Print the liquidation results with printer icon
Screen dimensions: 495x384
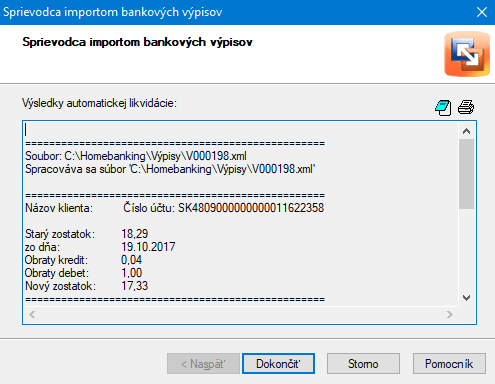(466, 107)
